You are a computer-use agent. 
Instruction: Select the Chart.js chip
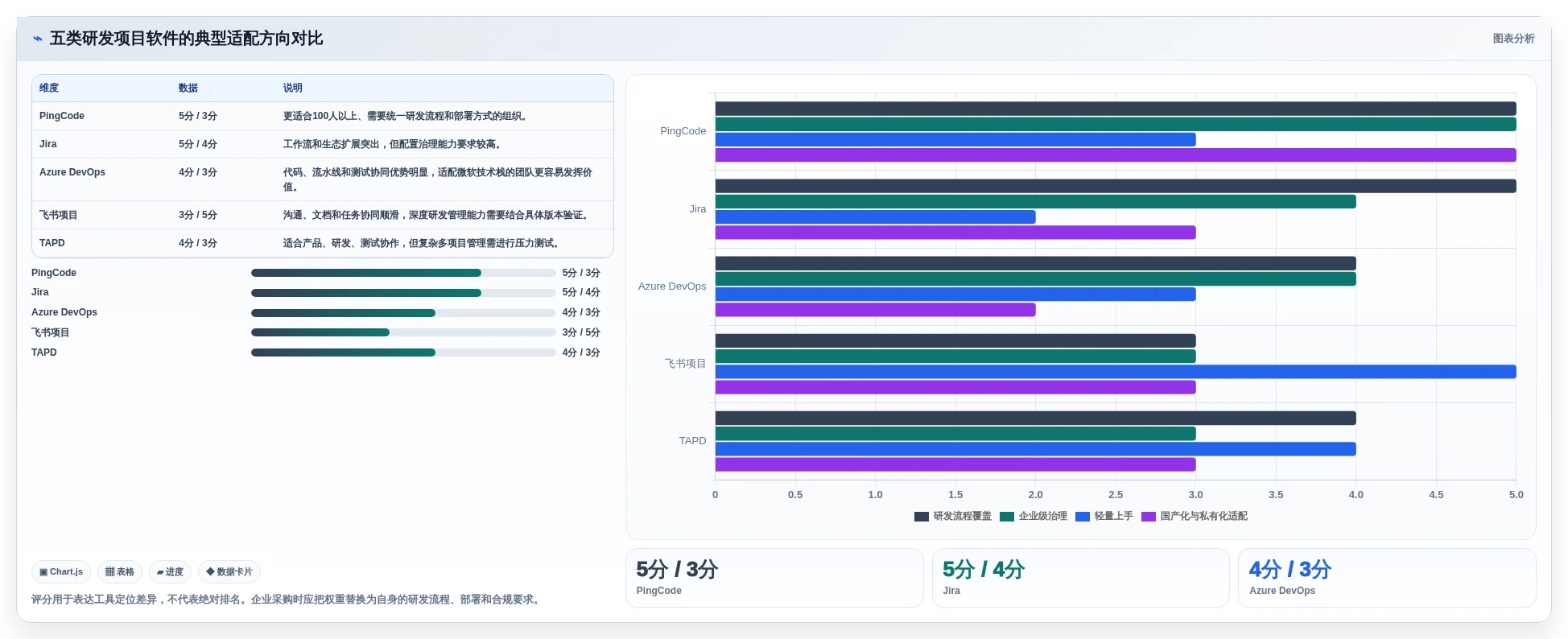click(61, 572)
